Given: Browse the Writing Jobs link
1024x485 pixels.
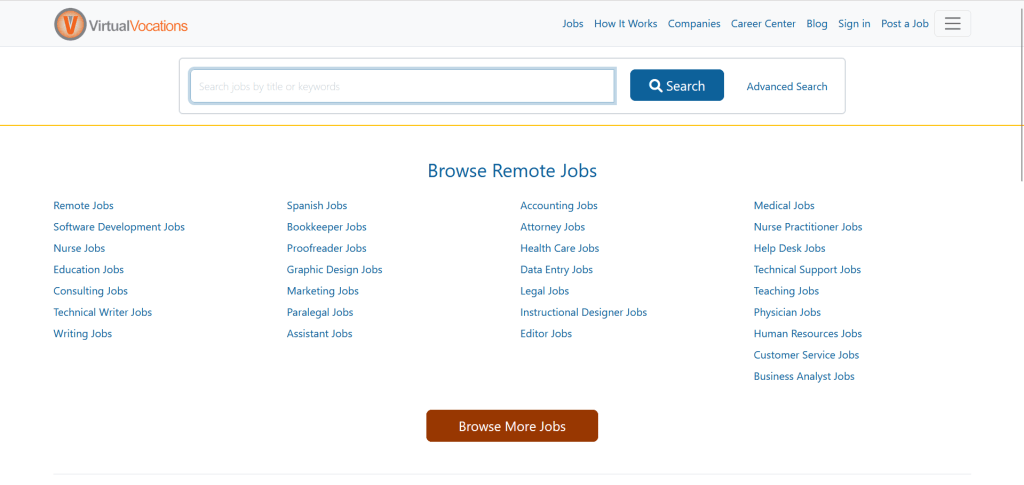Looking at the screenshot, I should (82, 334).
